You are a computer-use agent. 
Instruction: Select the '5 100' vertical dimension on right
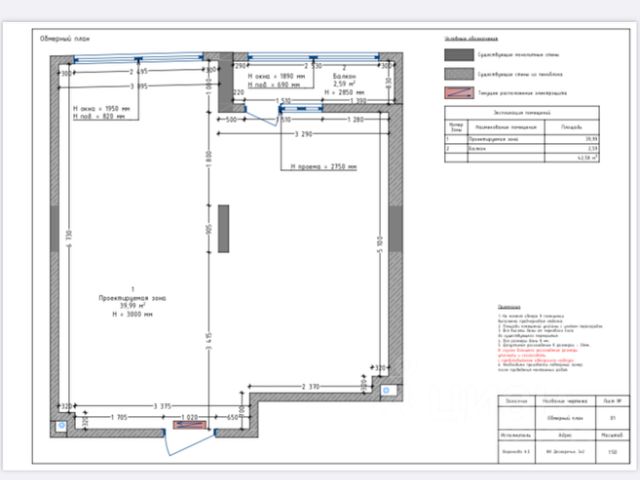click(380, 244)
